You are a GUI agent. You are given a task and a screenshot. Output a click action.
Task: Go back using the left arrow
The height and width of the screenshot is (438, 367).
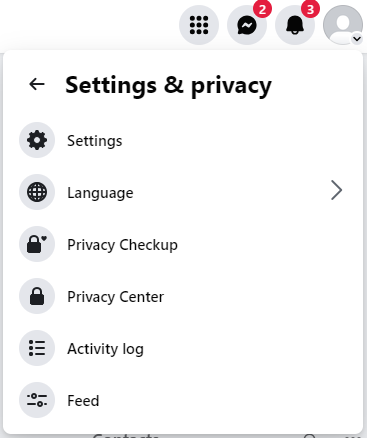37,84
